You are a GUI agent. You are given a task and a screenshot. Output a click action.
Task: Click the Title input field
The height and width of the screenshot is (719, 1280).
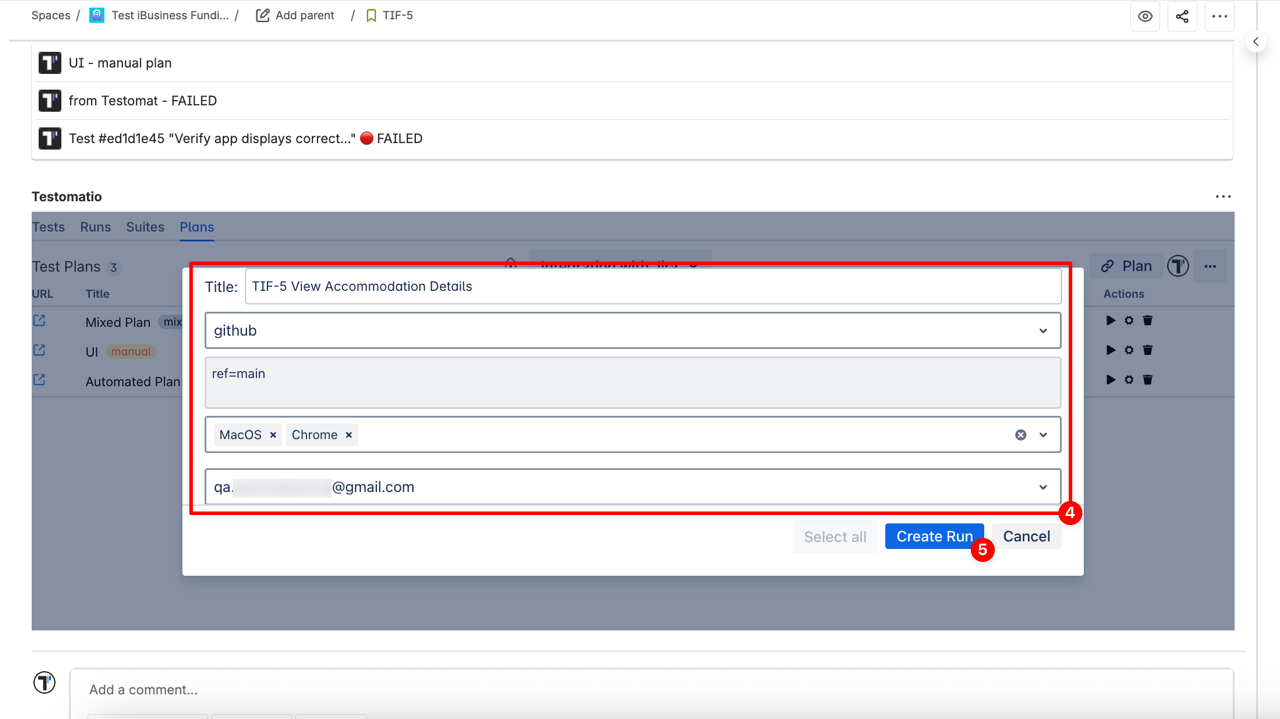(652, 287)
